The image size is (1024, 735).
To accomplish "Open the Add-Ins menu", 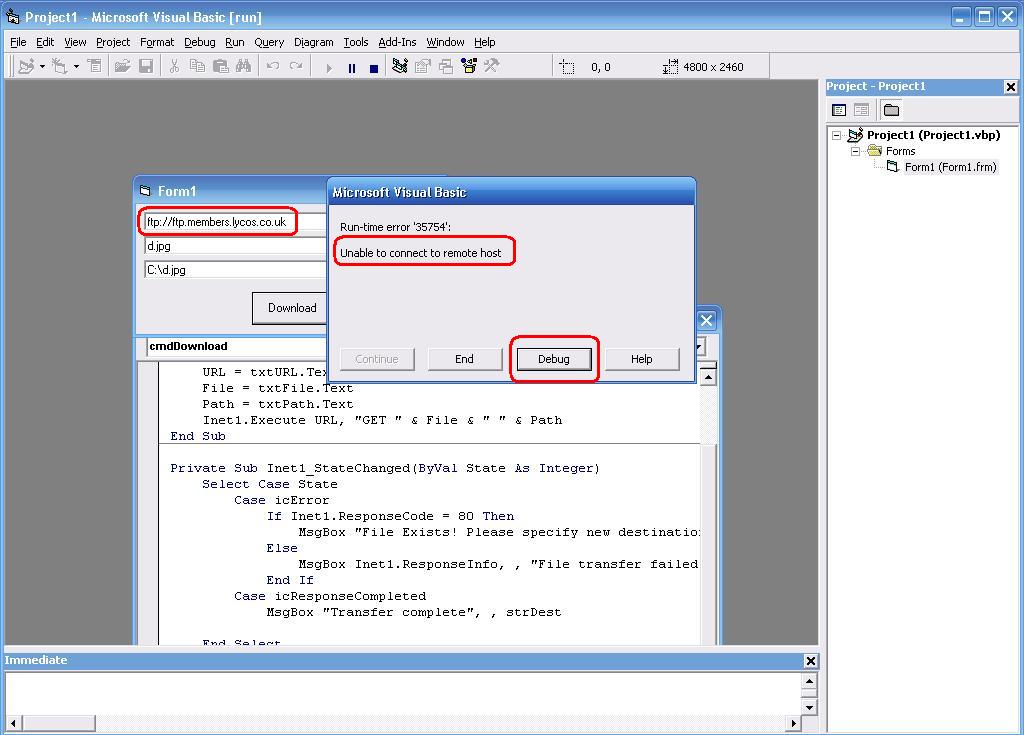I will tap(397, 42).
